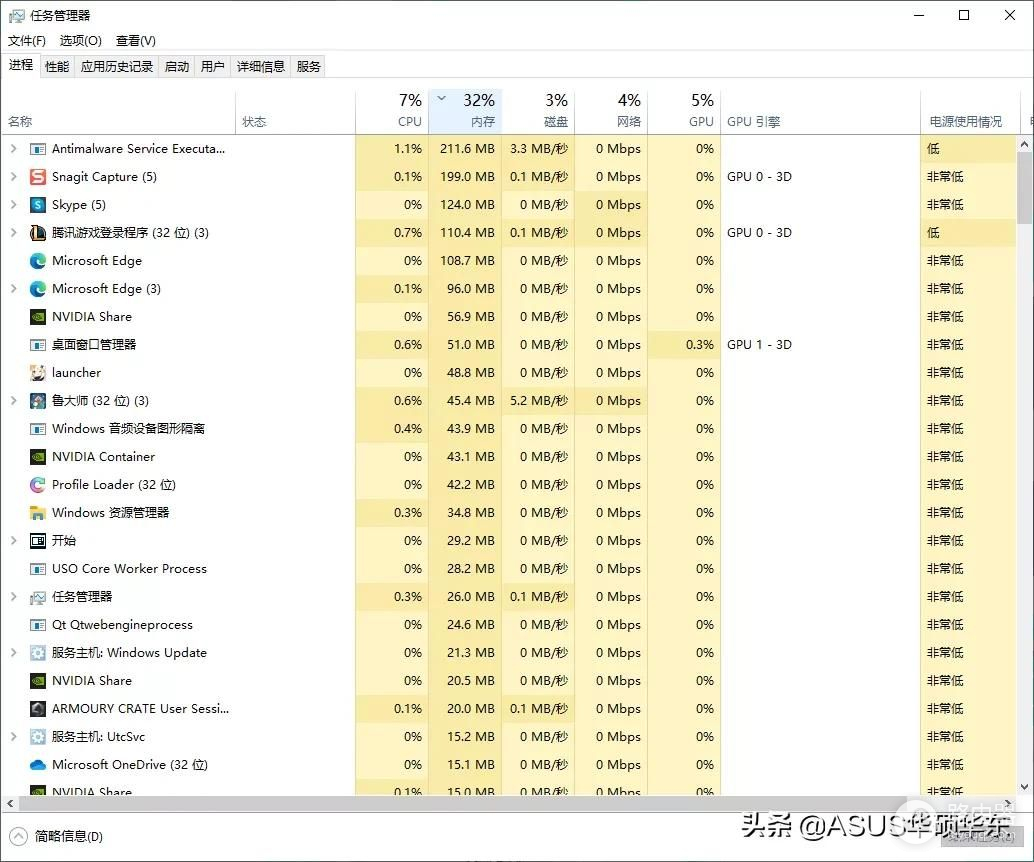Expand 服务主机: Windows Update entry
Image resolution: width=1034 pixels, height=862 pixels.
(13, 653)
